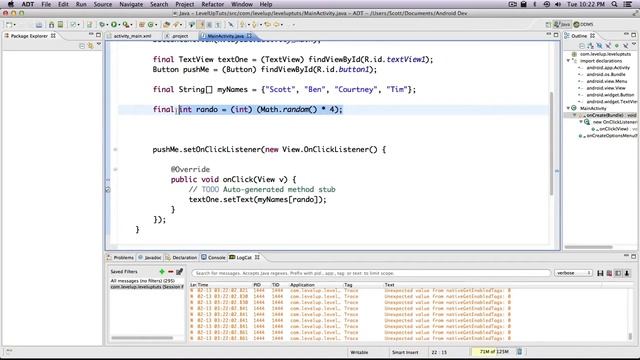Image resolution: width=640 pixels, height=360 pixels.
Task: Switch to the Problems tab
Action: click(120, 258)
